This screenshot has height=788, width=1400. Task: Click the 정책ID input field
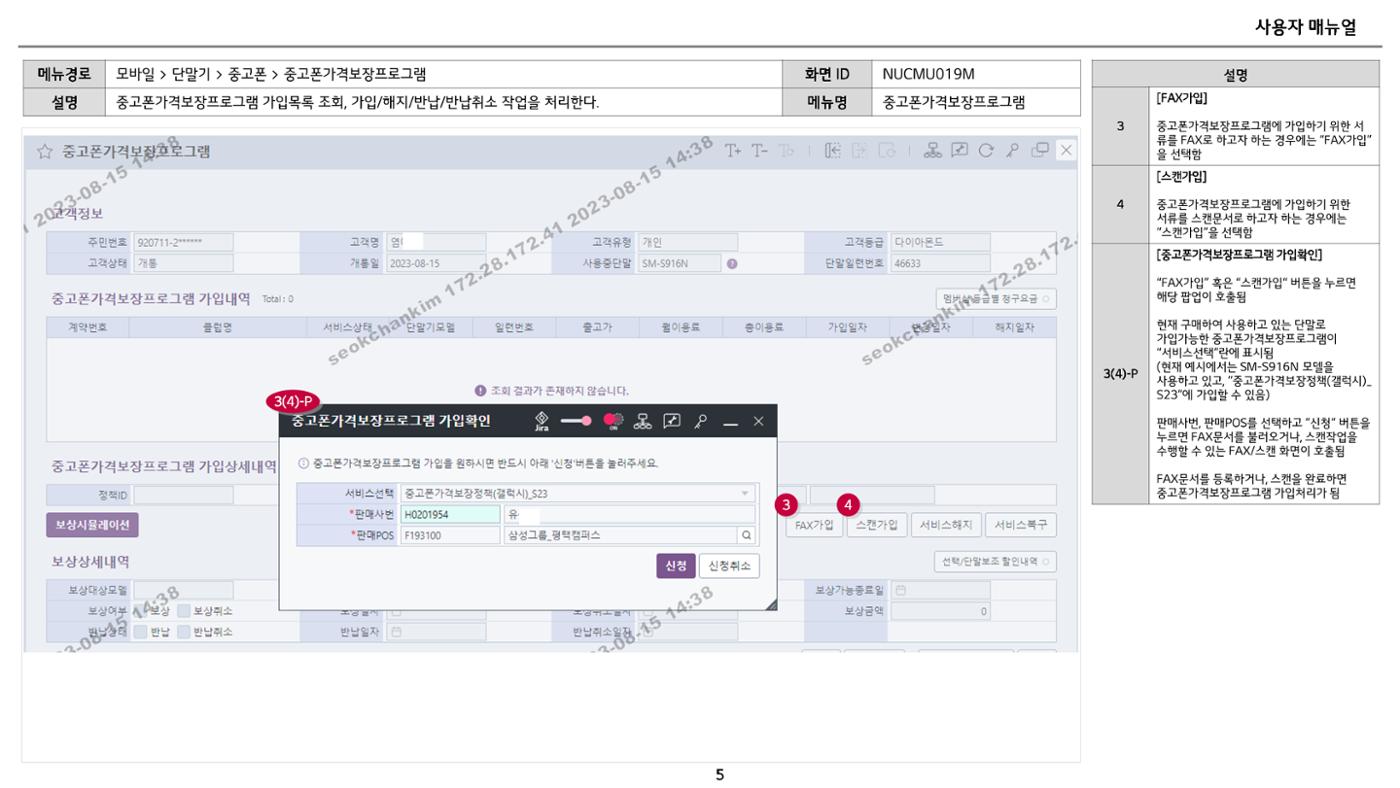pos(183,494)
